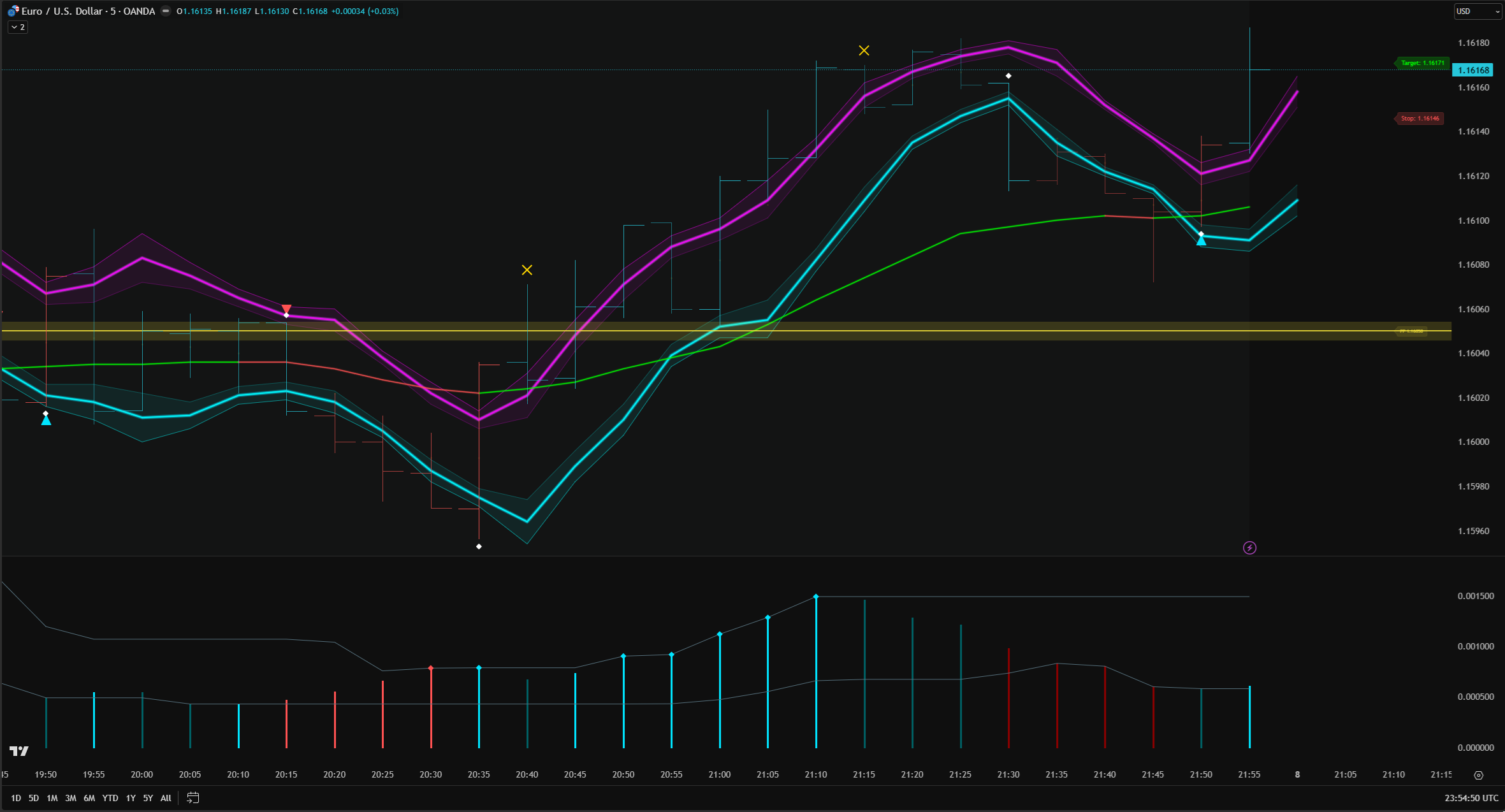Expand the indicators list showing count 2
This screenshot has height=812, width=1505.
pyautogui.click(x=21, y=27)
